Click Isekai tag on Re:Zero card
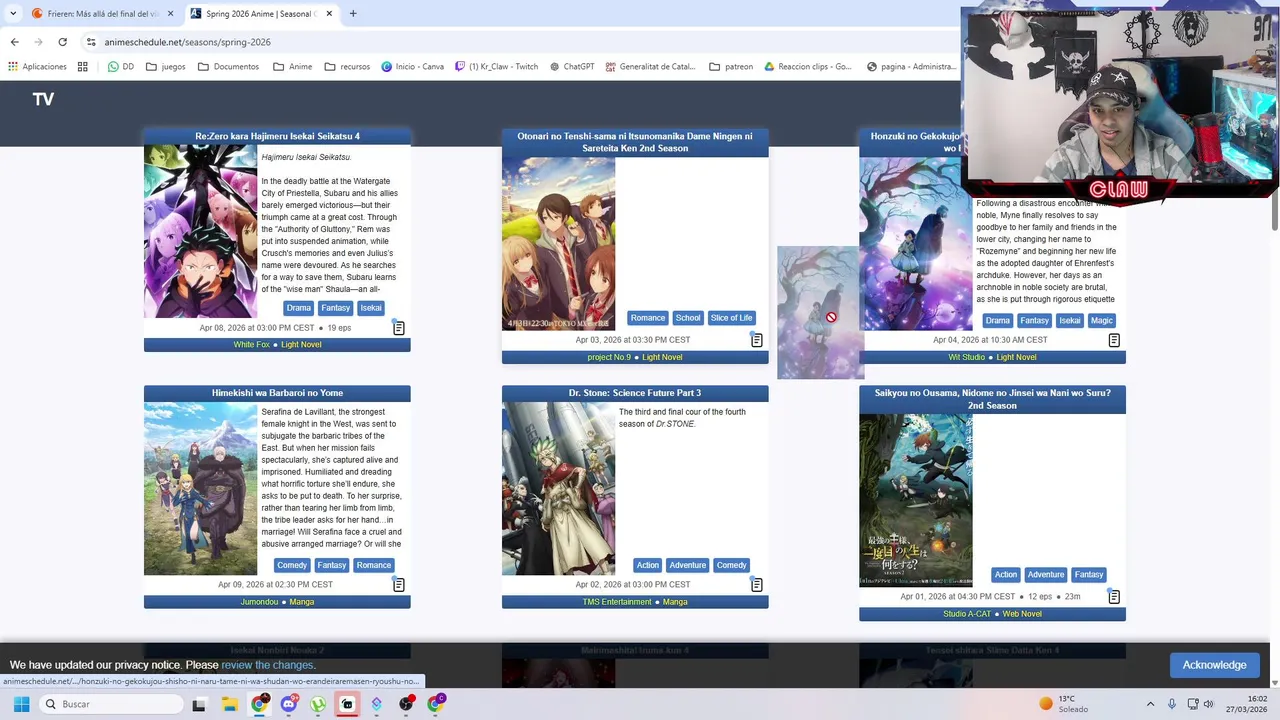 [371, 308]
